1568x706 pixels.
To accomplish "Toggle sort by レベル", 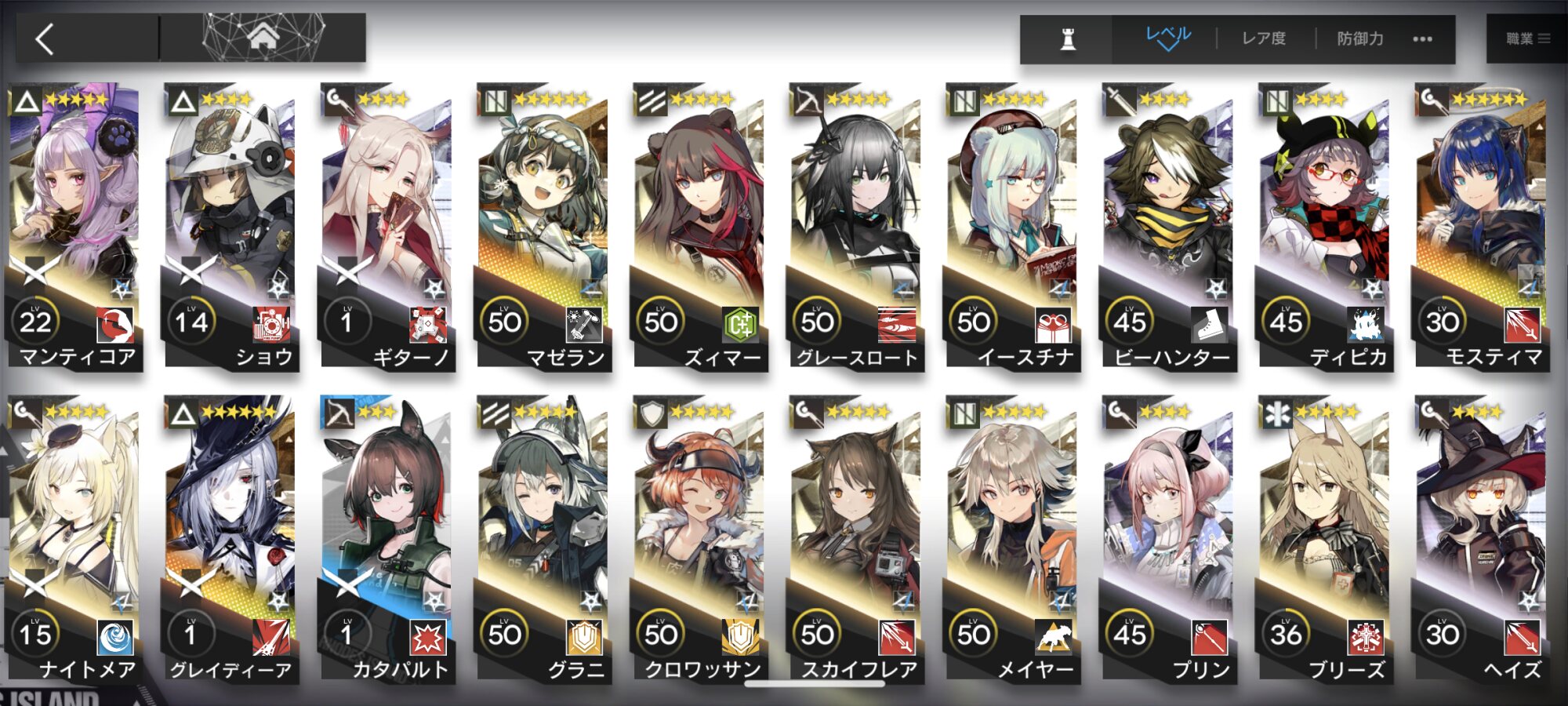I will (1167, 37).
